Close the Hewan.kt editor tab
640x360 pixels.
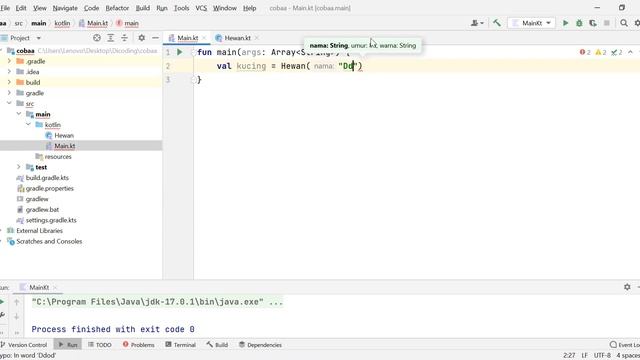(x=257, y=38)
